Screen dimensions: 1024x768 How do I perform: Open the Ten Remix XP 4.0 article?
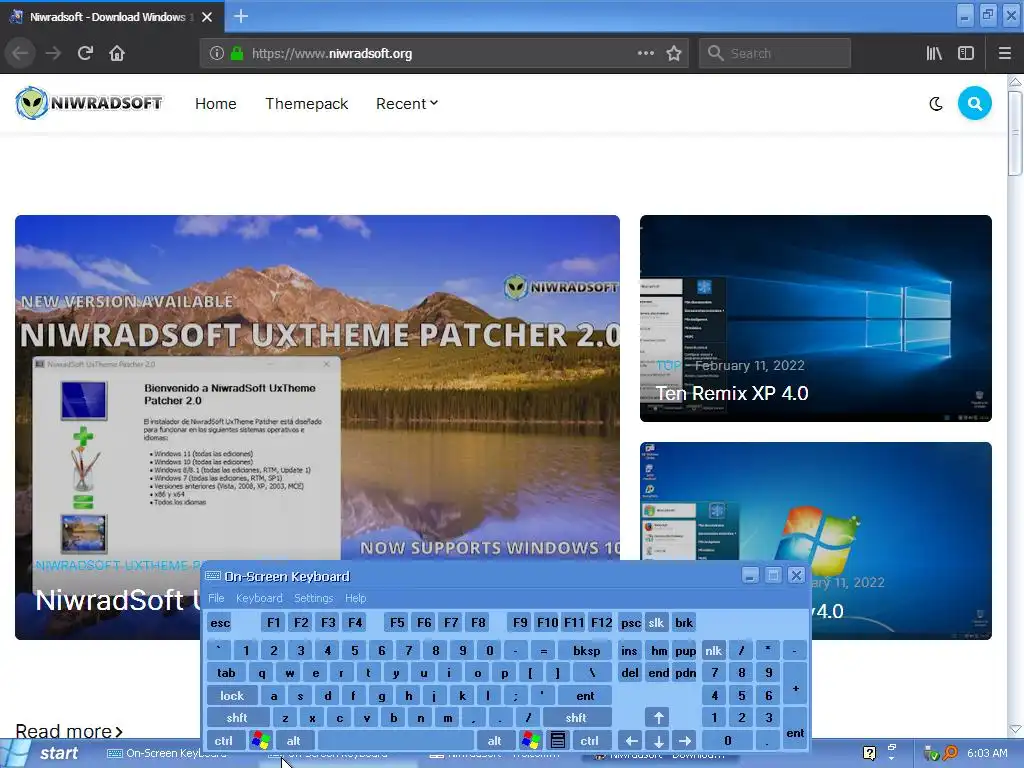click(x=816, y=318)
